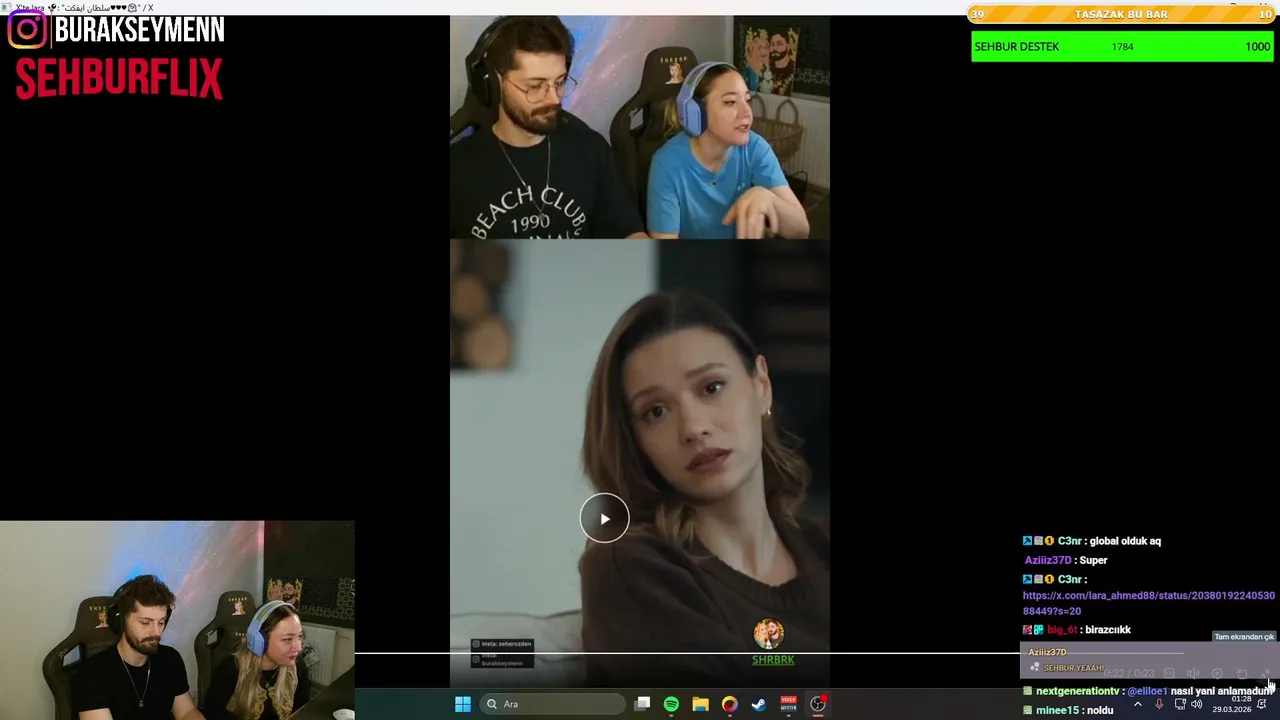Click the top reaction webcam in video

(x=639, y=127)
